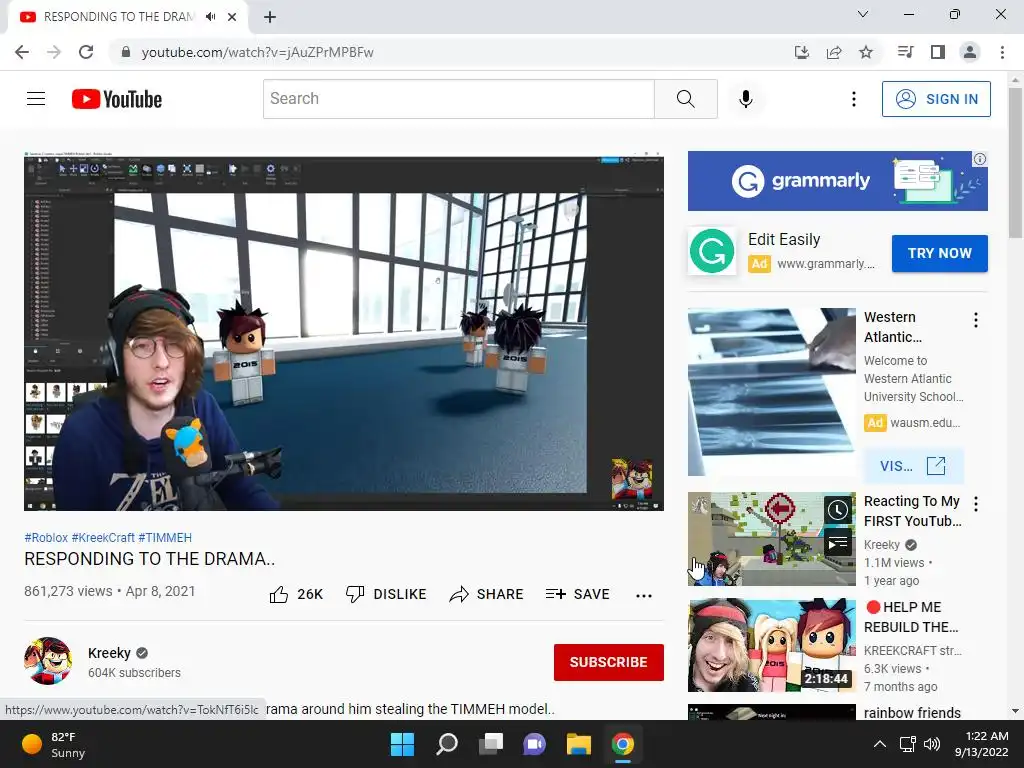Open the YouTube hamburger guide menu

point(36,99)
